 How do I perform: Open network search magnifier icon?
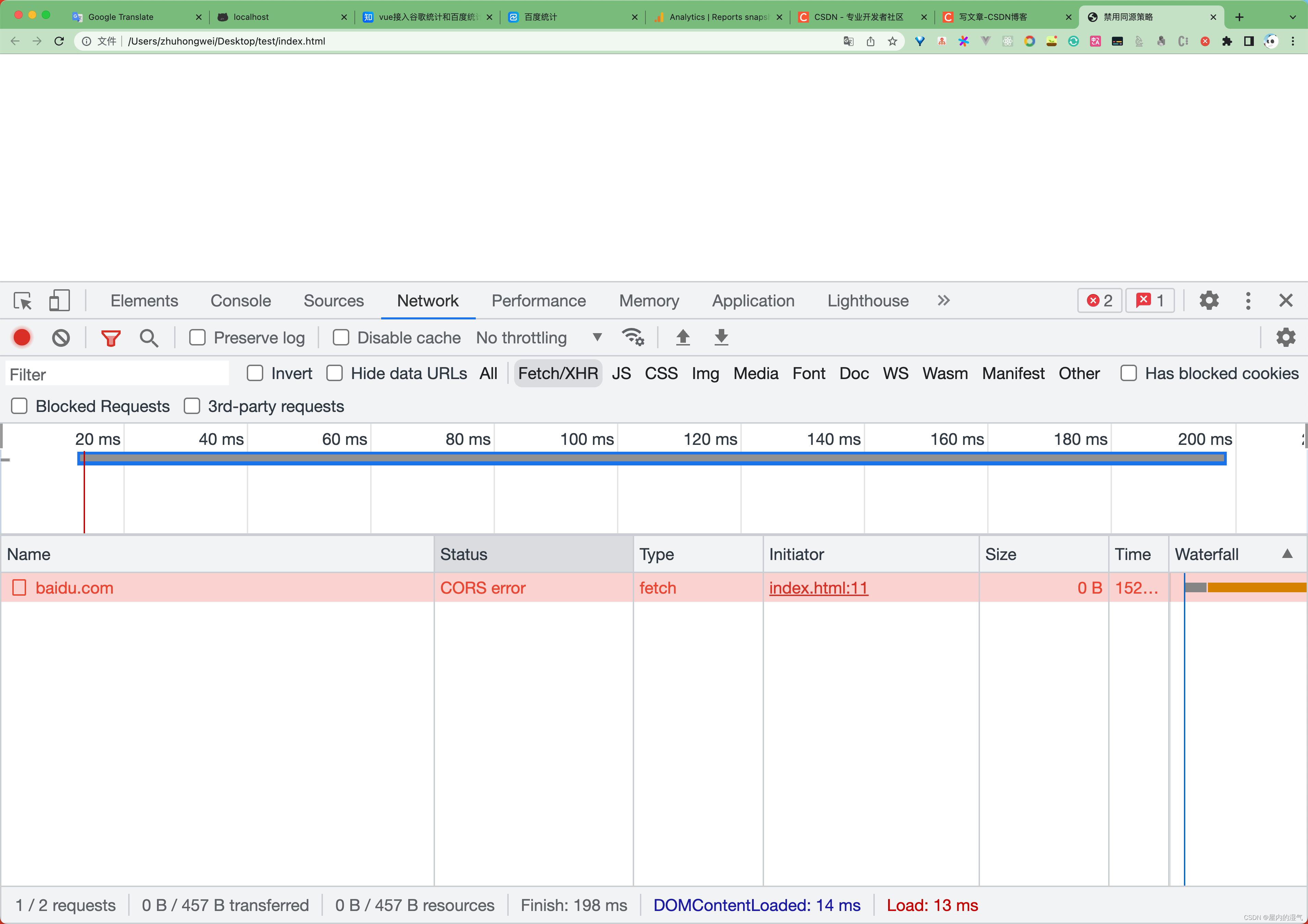(x=149, y=337)
